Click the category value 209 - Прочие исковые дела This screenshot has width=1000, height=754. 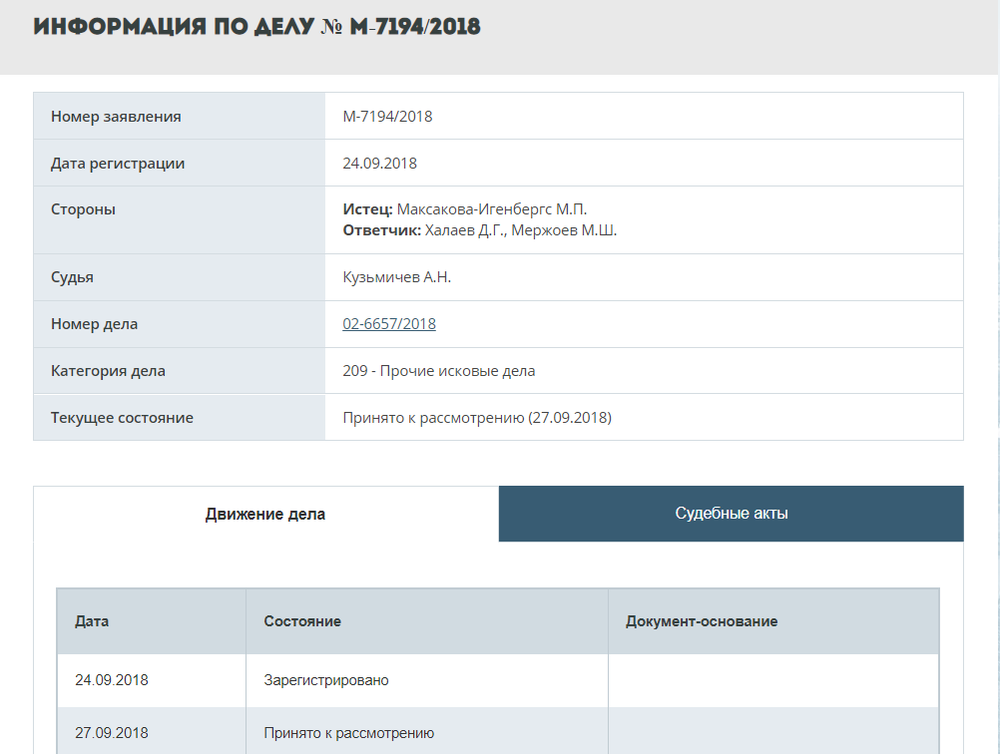tap(439, 371)
